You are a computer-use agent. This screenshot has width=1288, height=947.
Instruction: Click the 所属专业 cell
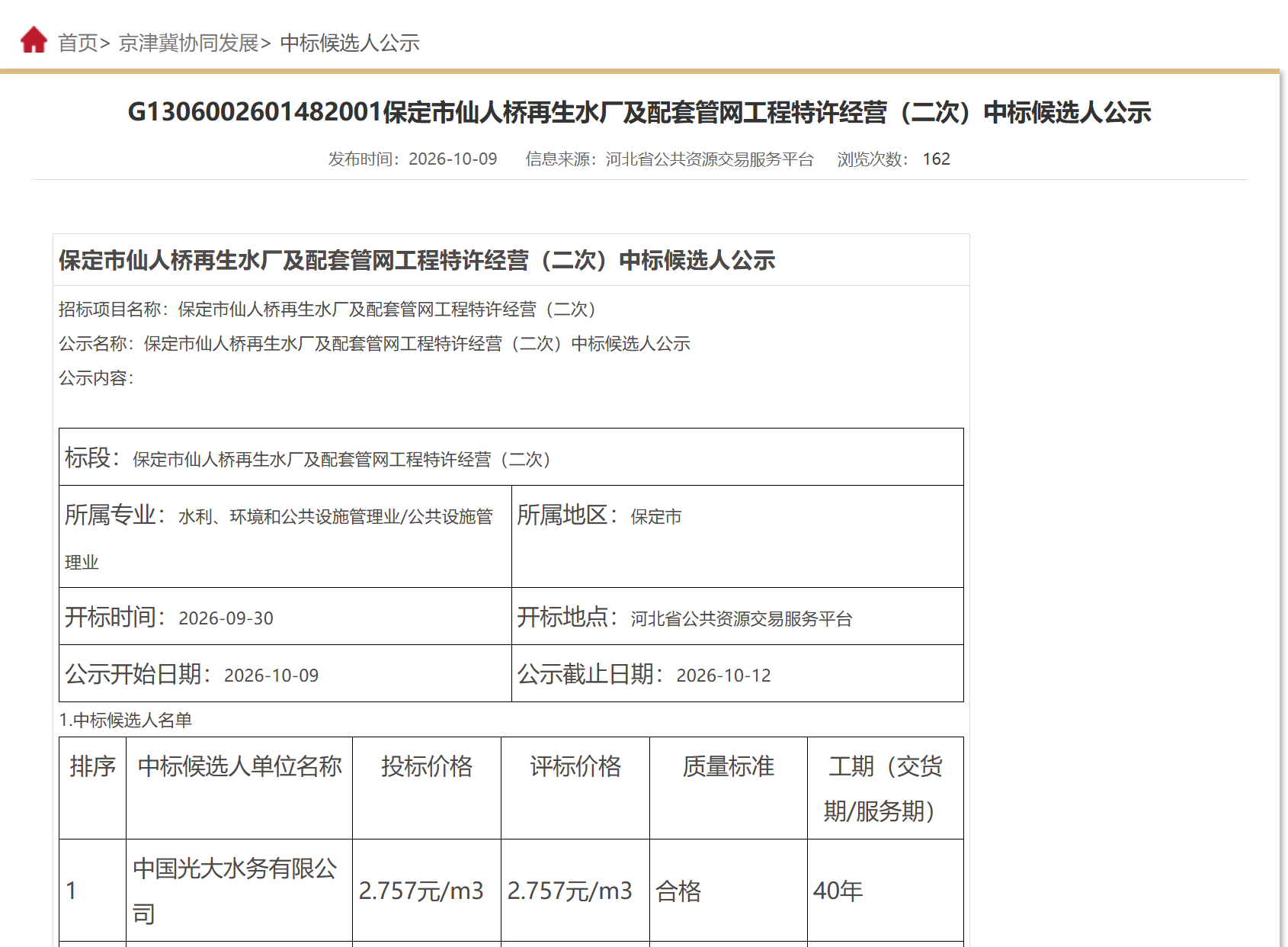pos(285,536)
